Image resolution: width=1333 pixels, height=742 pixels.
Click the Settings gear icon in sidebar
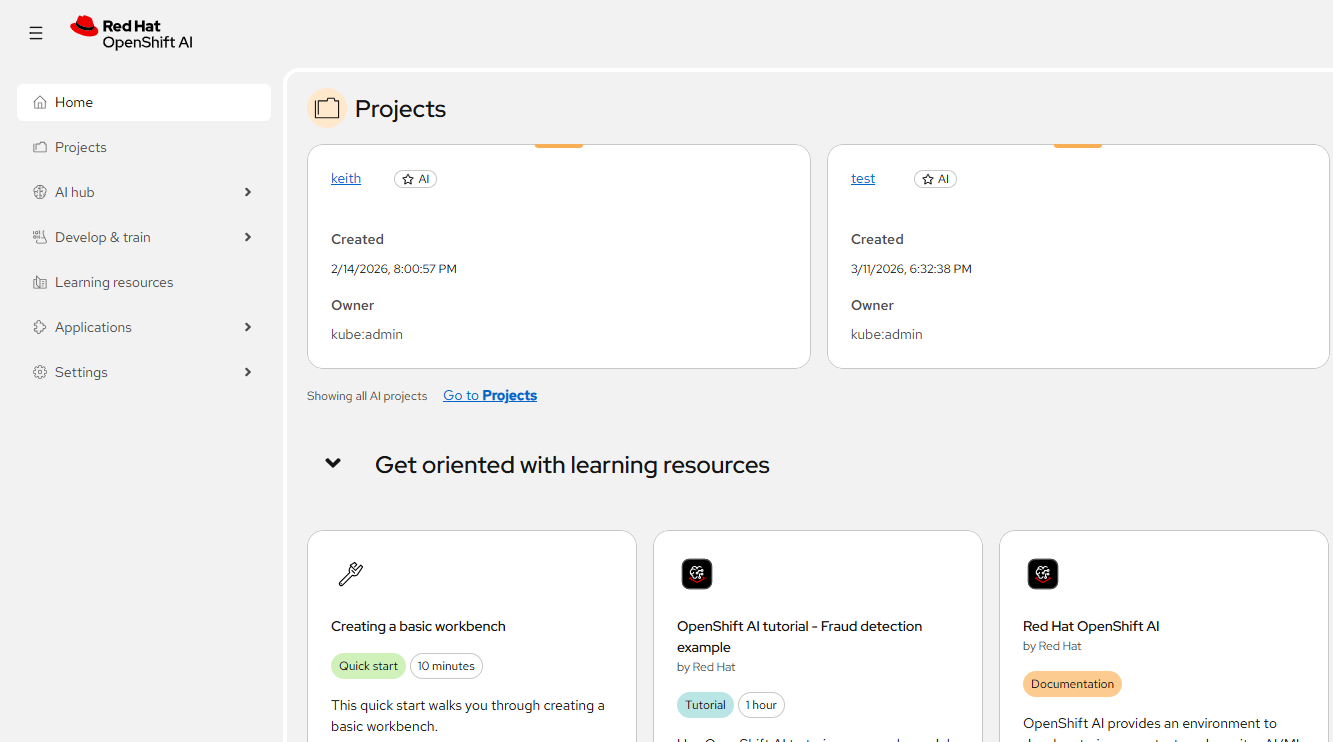point(40,372)
